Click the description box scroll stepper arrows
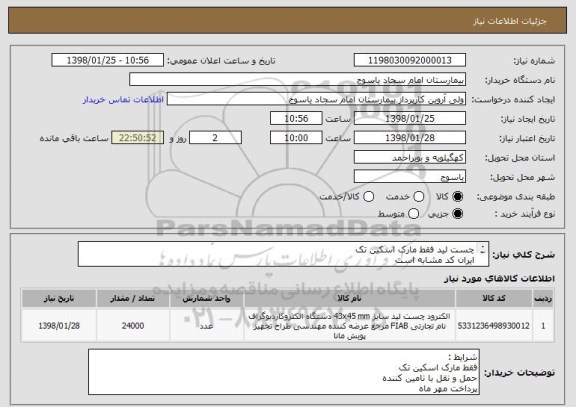Image resolution: width=576 pixels, height=407 pixels. pyautogui.click(x=482, y=249)
